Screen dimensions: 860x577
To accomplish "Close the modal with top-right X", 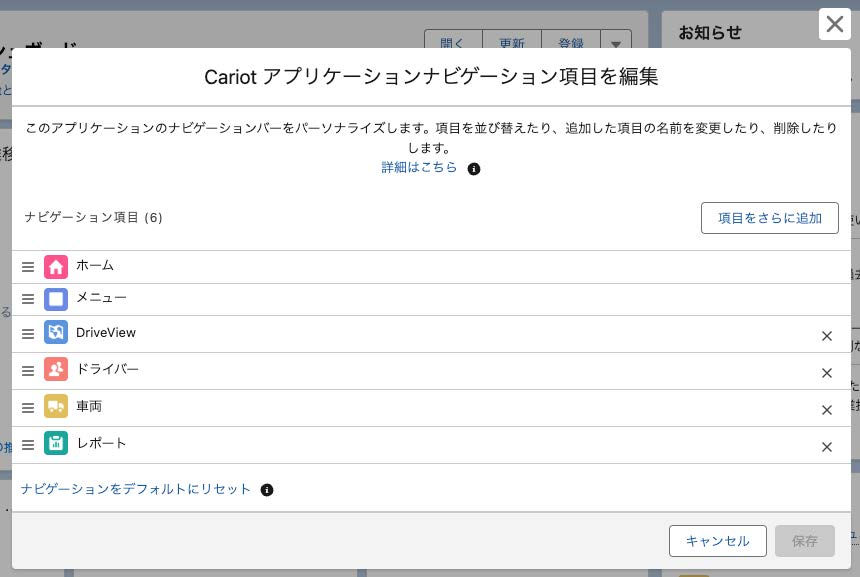I will pyautogui.click(x=834, y=24).
